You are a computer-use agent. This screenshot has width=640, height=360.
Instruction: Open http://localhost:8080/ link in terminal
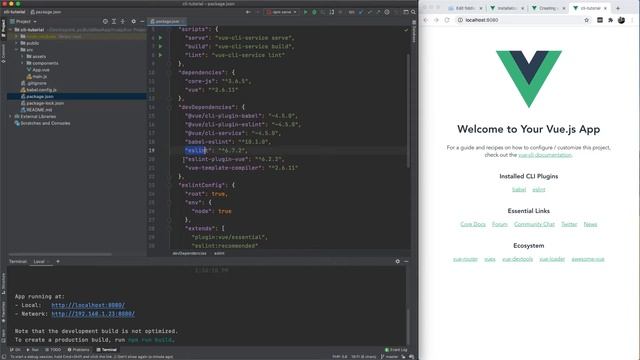pos(88,305)
